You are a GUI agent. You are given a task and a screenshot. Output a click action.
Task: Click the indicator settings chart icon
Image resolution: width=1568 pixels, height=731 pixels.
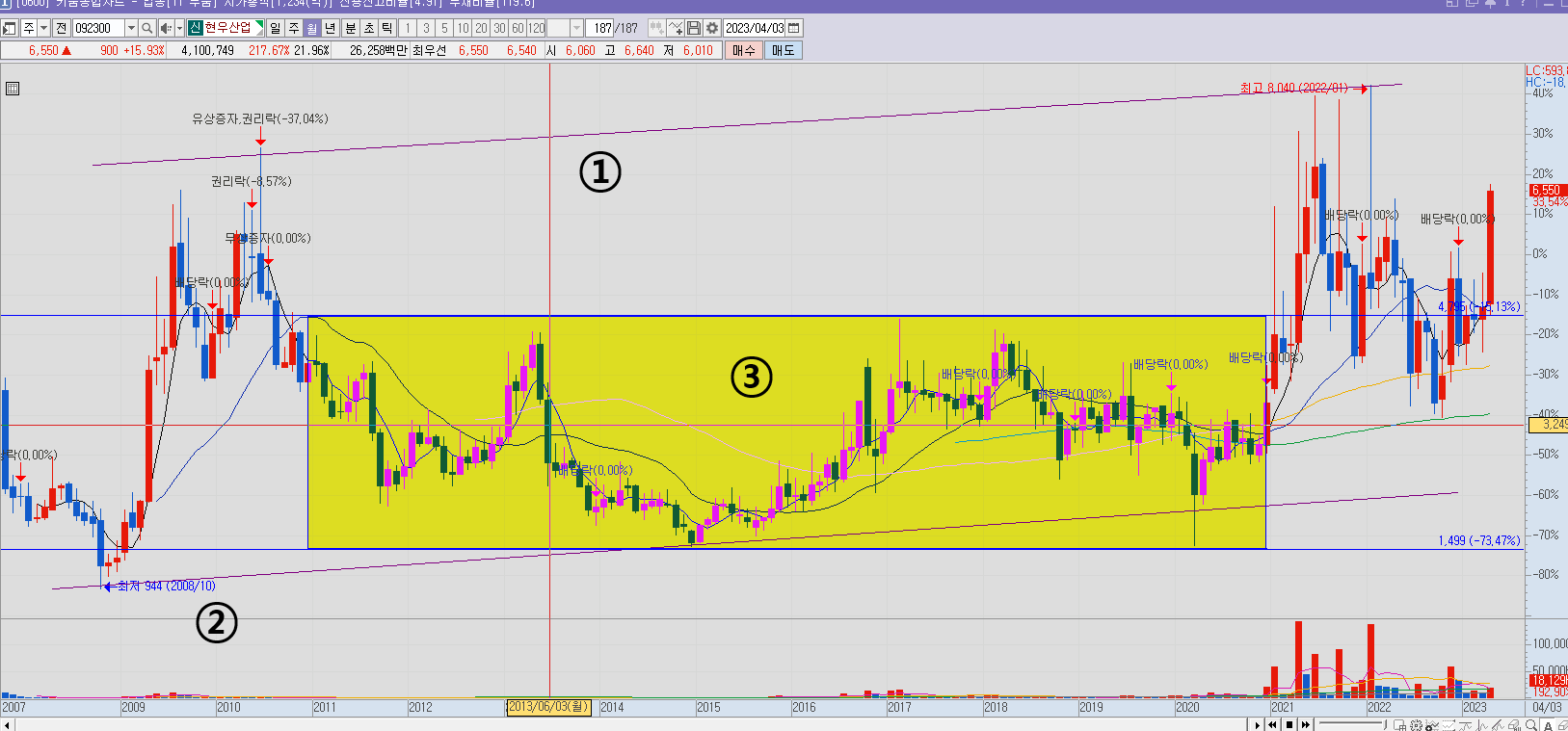[1431, 725]
